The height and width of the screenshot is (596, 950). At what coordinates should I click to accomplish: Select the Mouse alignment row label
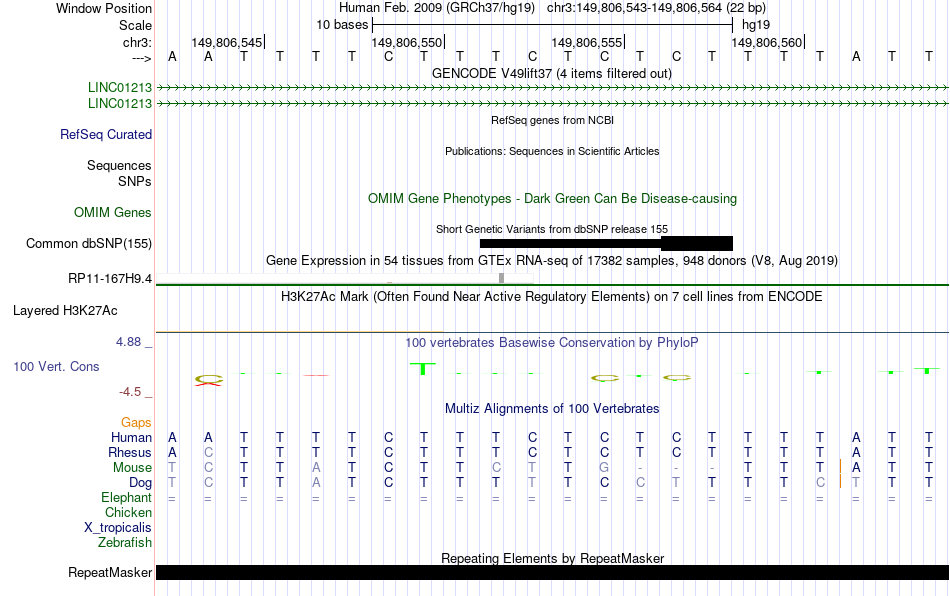[132, 468]
